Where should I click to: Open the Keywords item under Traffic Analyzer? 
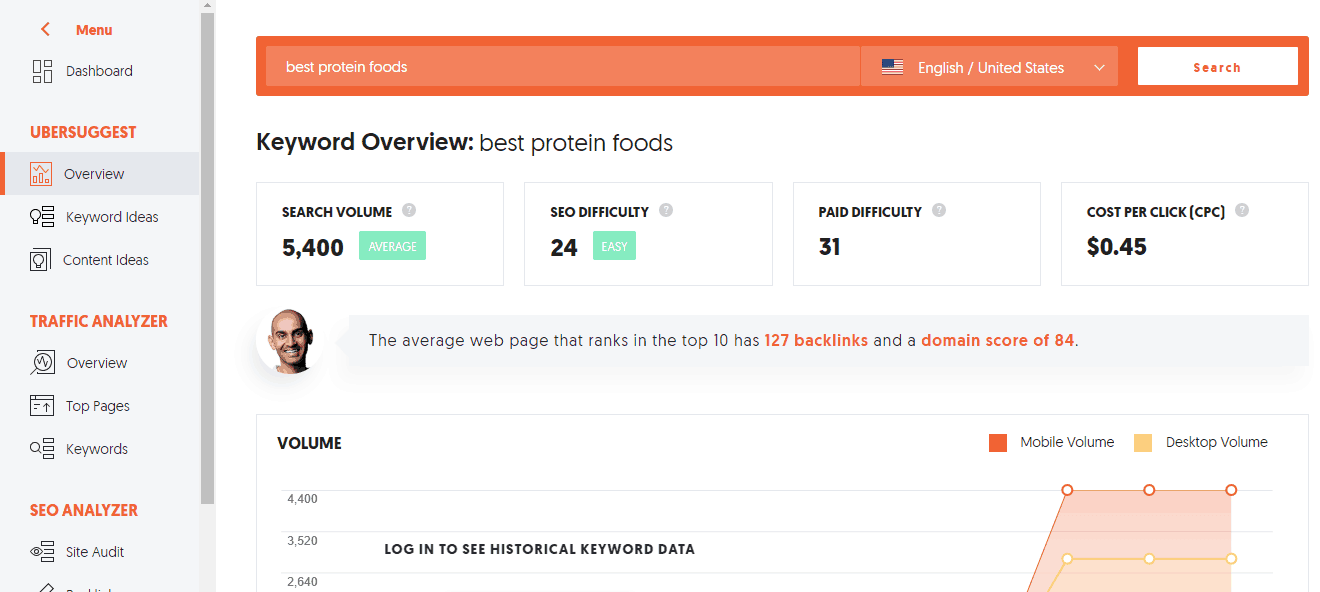[97, 449]
